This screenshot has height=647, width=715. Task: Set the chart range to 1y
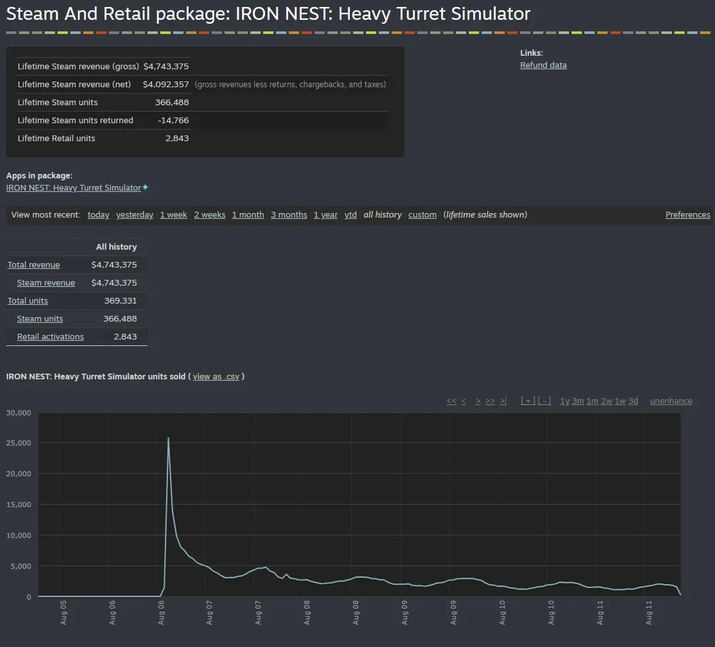click(x=565, y=401)
